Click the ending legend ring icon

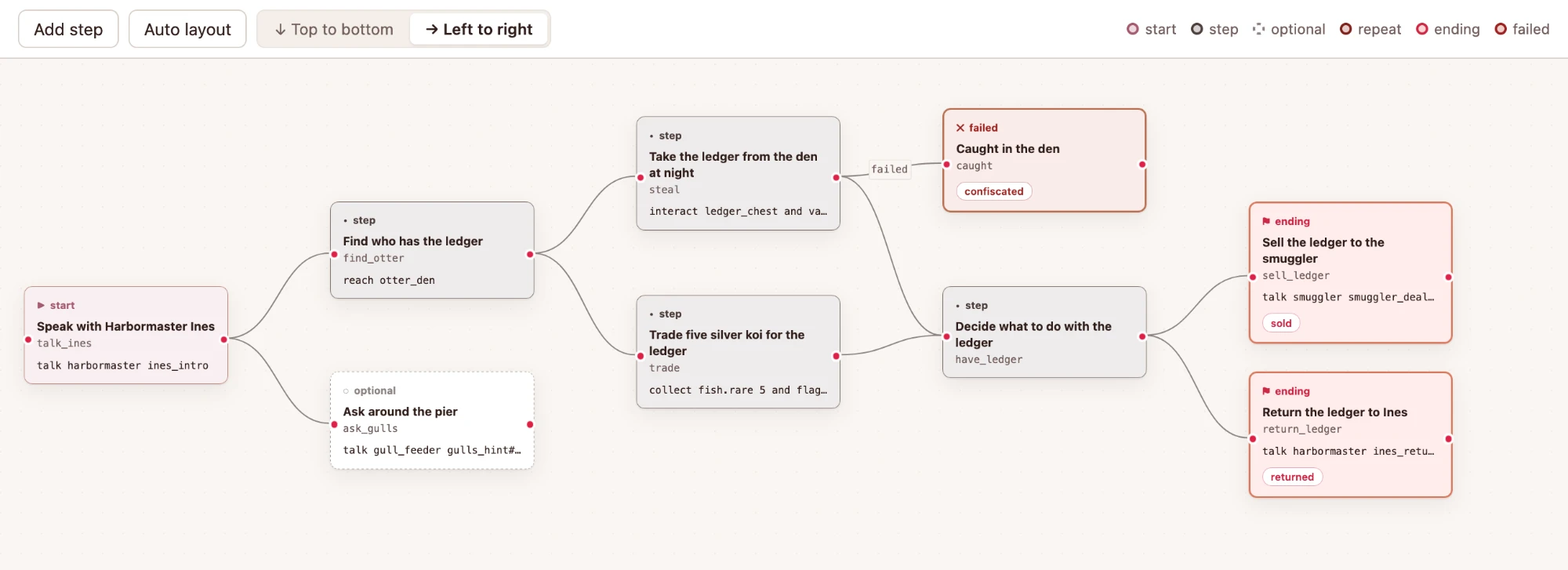tap(1421, 29)
